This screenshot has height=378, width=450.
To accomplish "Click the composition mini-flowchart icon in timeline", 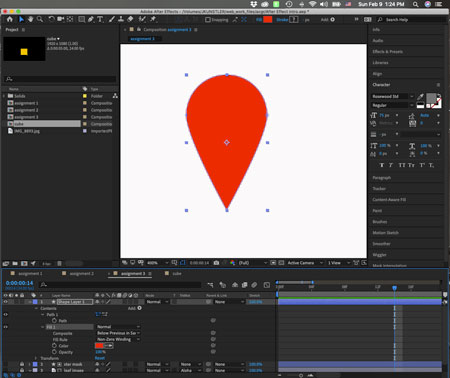I will [210, 285].
